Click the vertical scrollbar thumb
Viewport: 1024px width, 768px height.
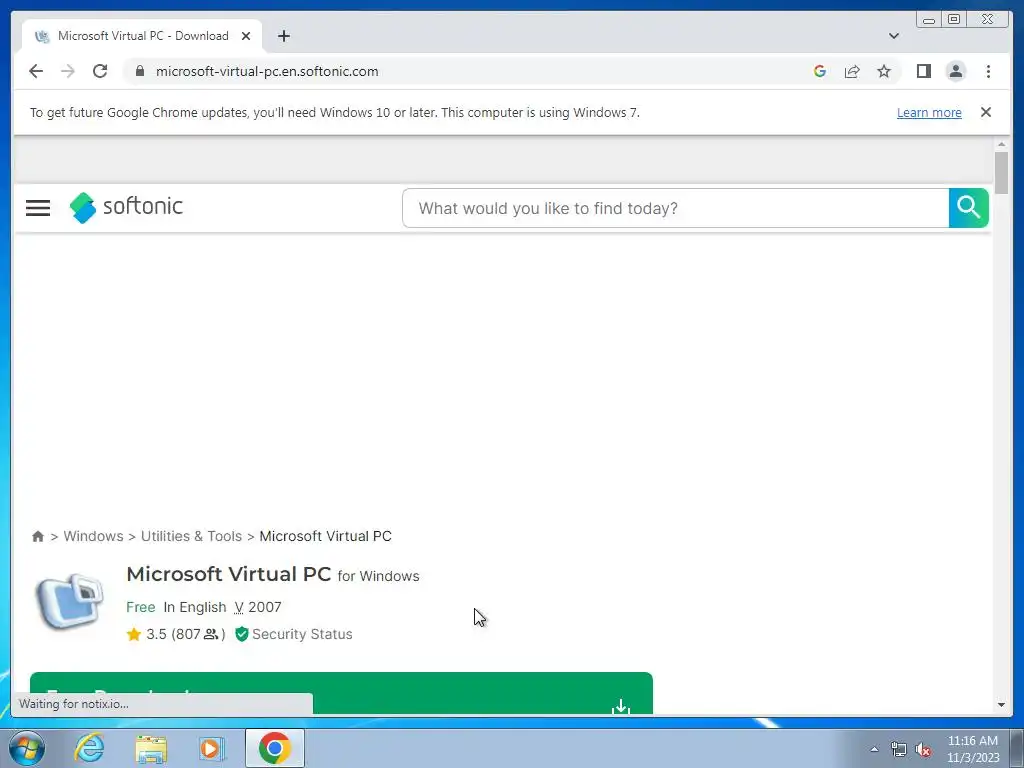click(x=1001, y=172)
